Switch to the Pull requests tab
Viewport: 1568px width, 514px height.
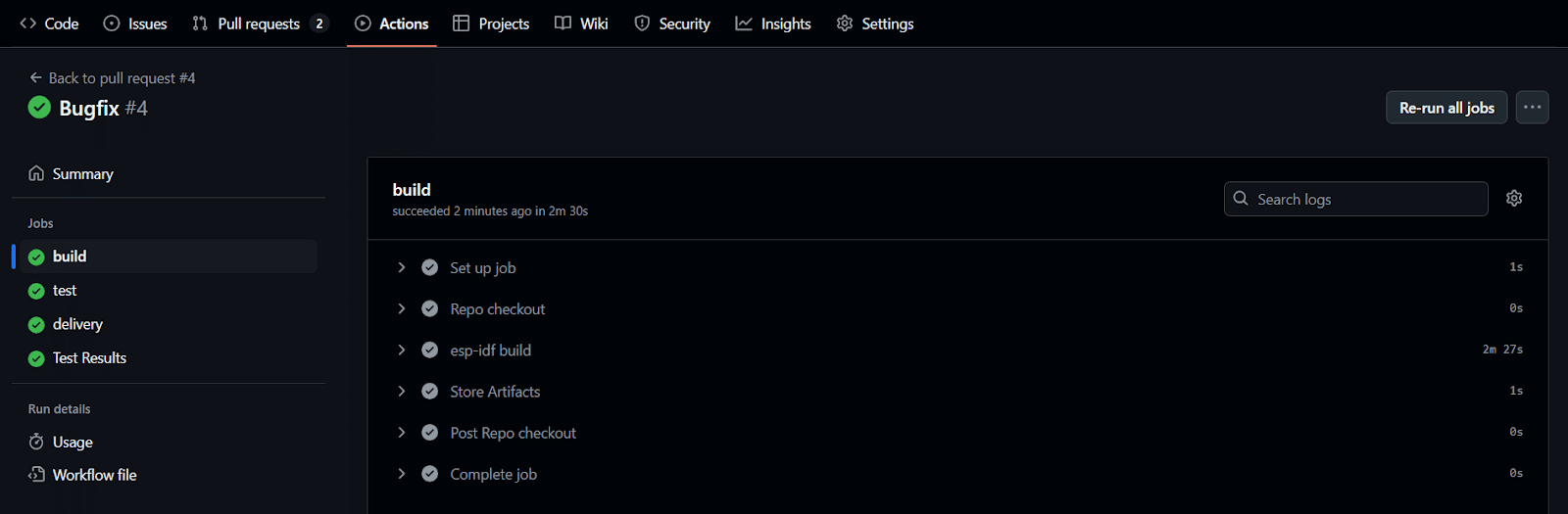click(x=259, y=23)
